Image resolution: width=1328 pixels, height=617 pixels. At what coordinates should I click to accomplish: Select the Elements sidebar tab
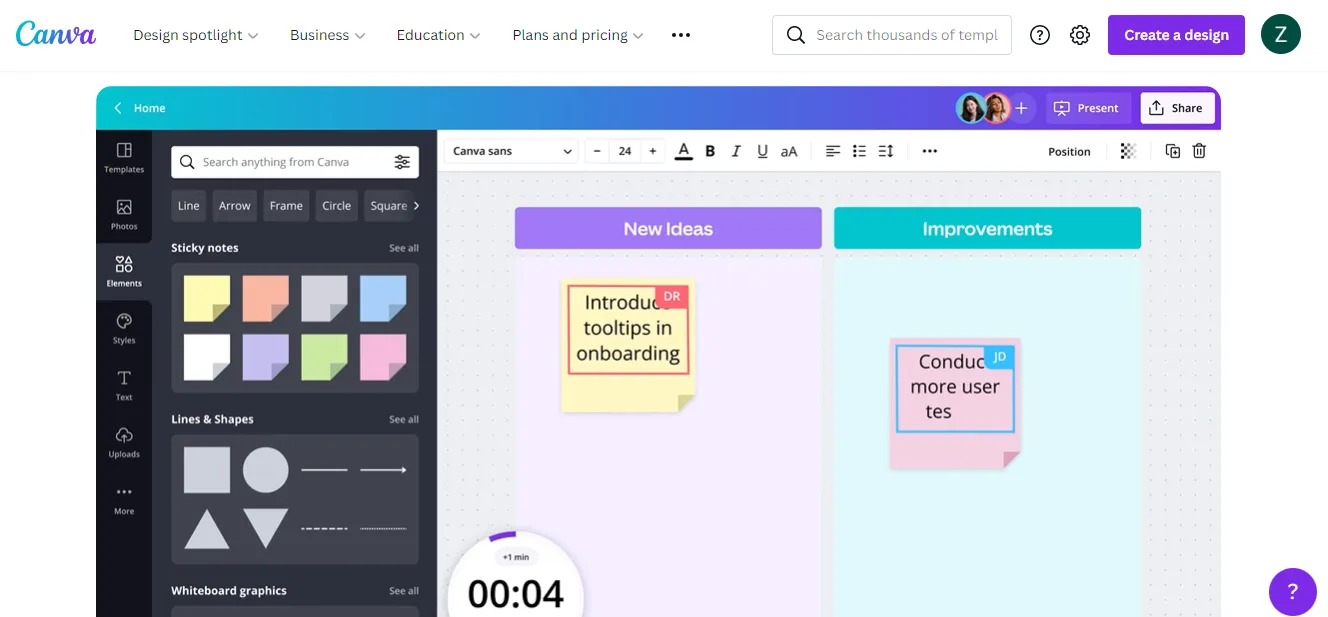pos(124,271)
